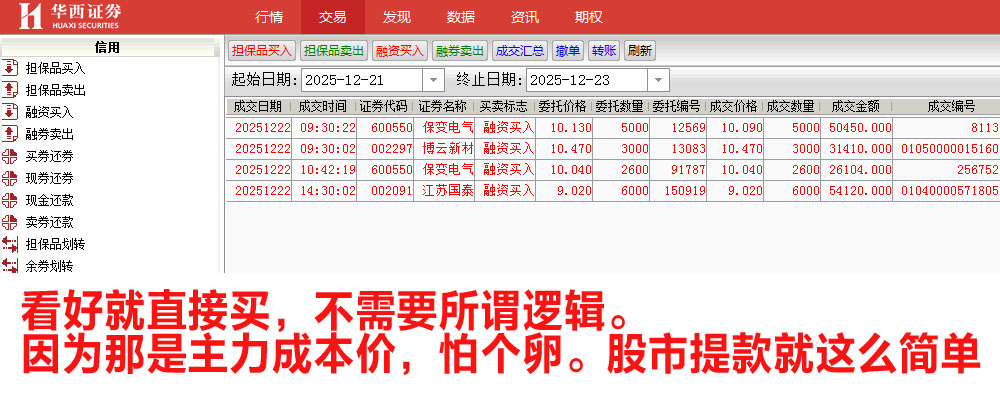Click the 买券还券 sidebar icon

tap(10, 156)
